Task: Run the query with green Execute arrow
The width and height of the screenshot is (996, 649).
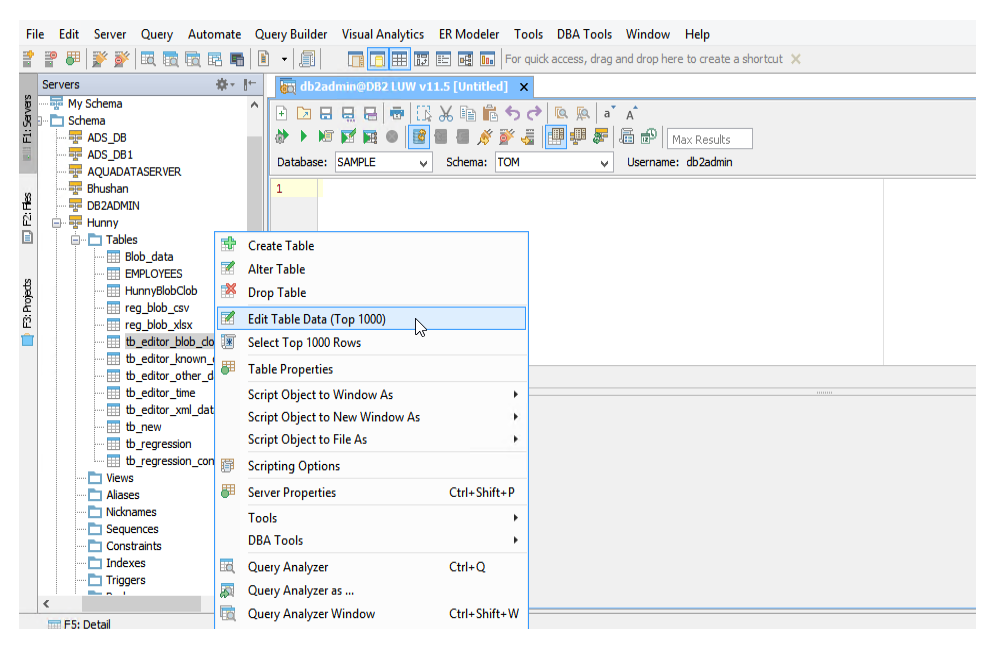Action: coord(304,137)
